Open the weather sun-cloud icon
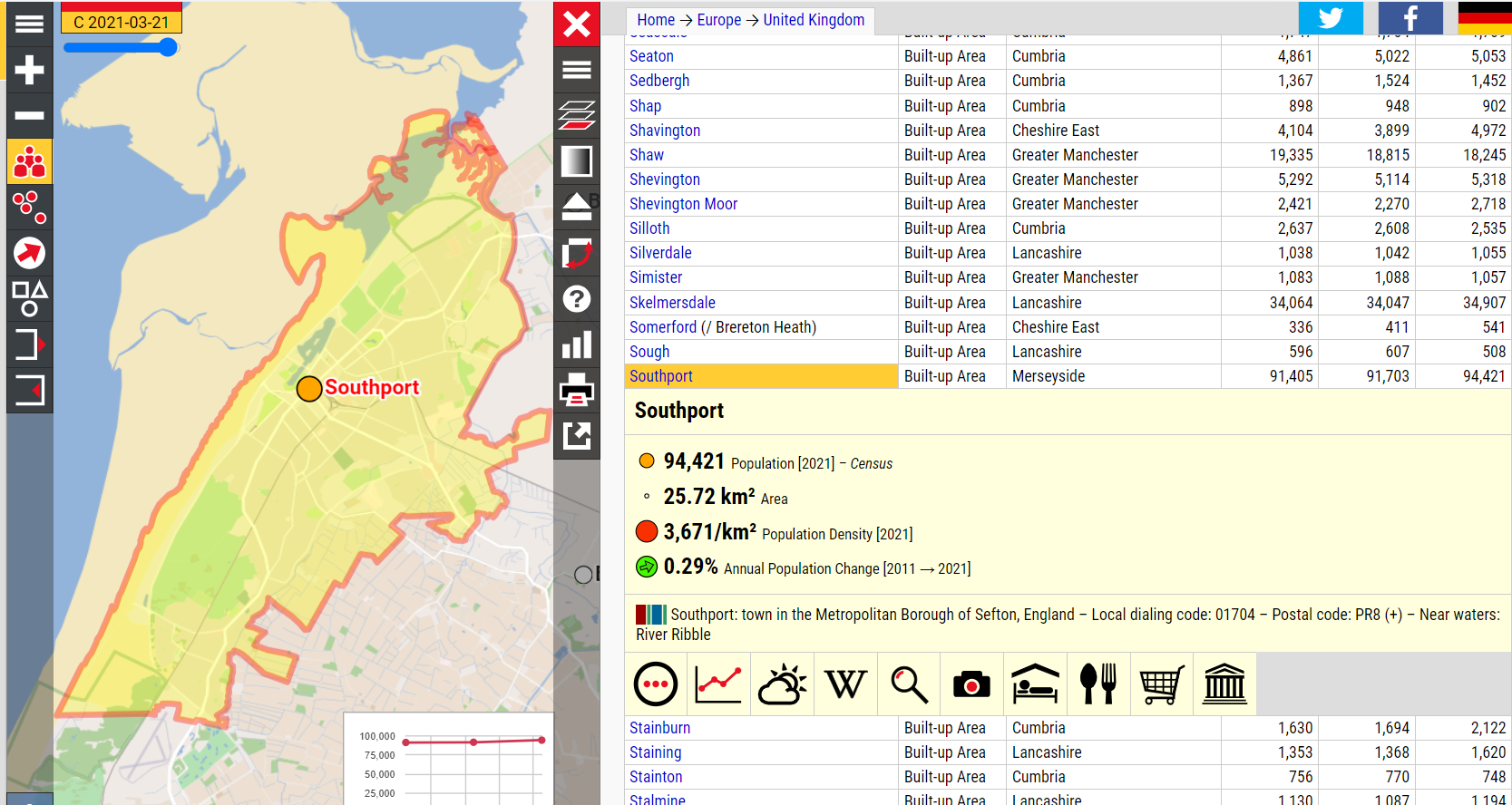The image size is (1512, 805). (782, 684)
